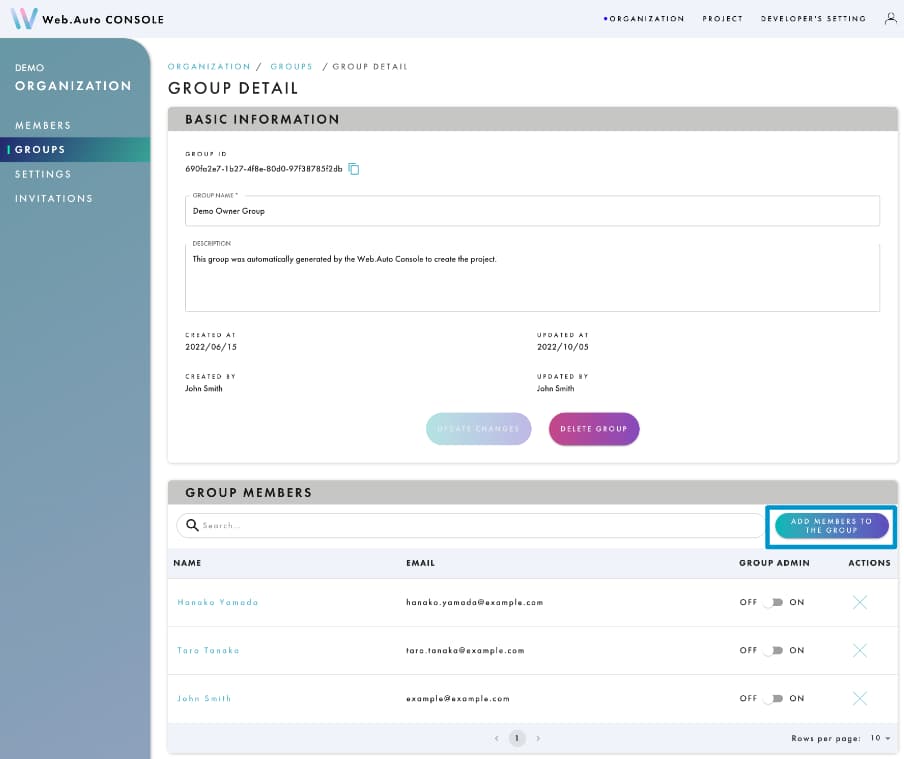Focus the Description text area
Viewport: 904px width, 759px height.
(532, 278)
